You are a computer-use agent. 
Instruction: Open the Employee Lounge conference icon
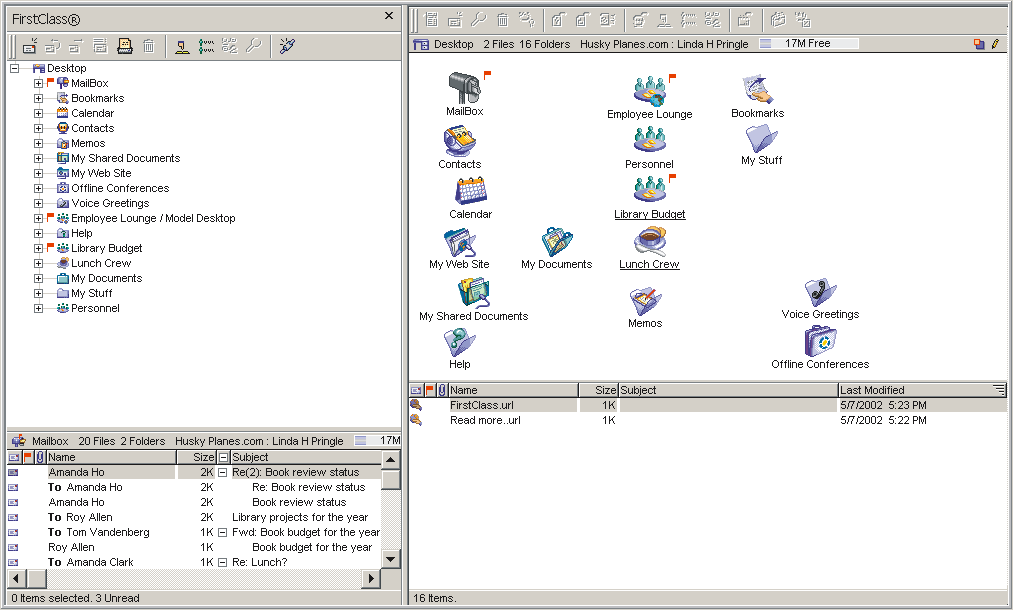(x=649, y=91)
